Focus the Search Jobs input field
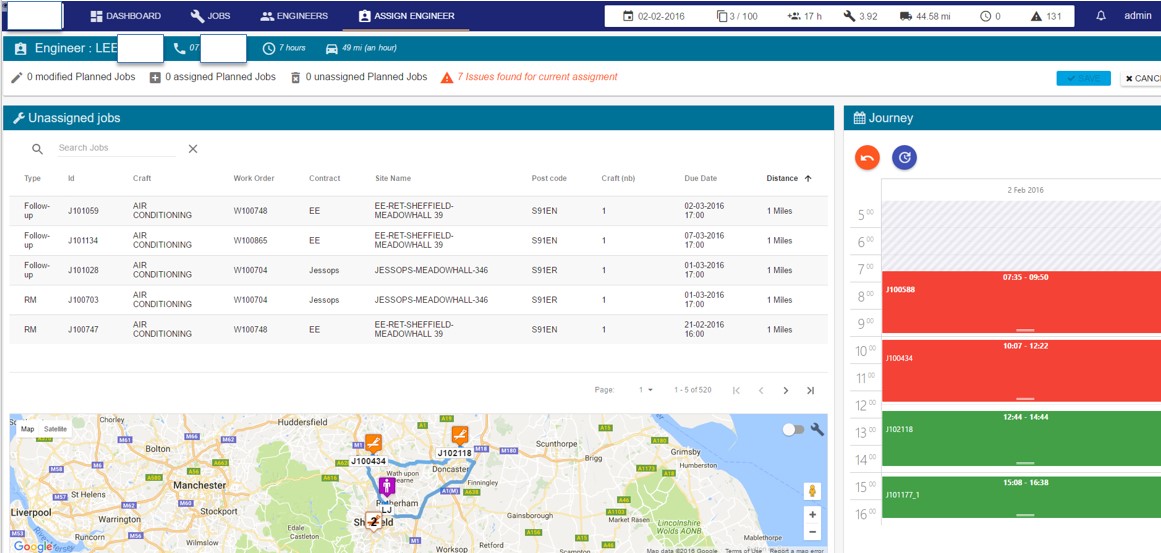This screenshot has height=553, width=1161. [117, 148]
